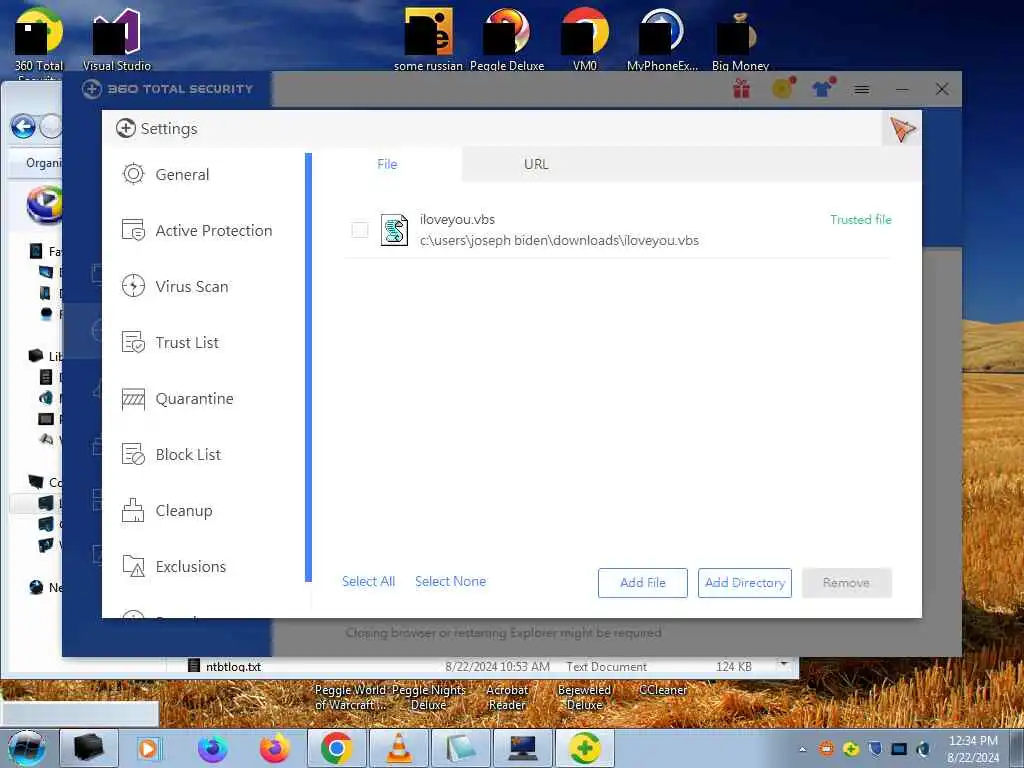1024x768 pixels.
Task: Open the theme shirt icon in title bar
Action: click(823, 88)
